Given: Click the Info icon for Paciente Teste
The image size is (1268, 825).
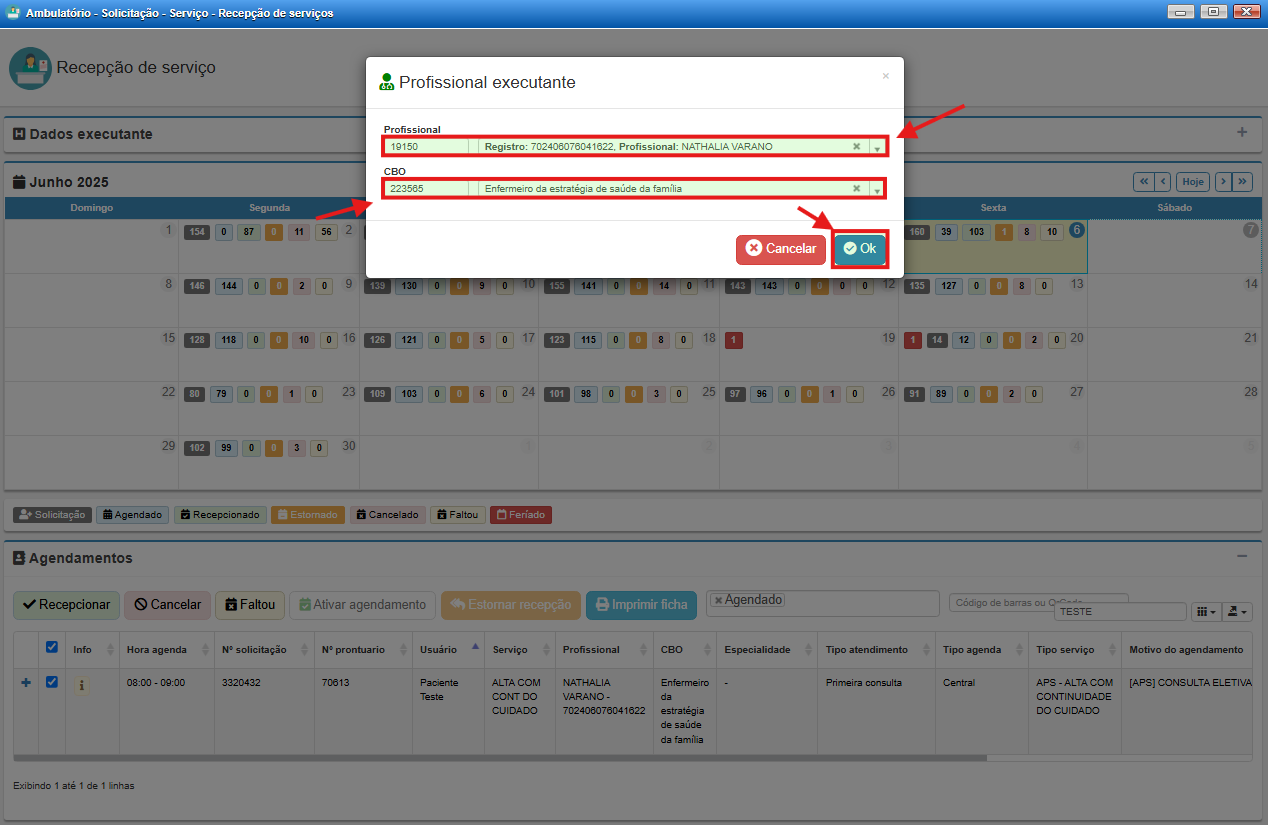Looking at the screenshot, I should 82,686.
